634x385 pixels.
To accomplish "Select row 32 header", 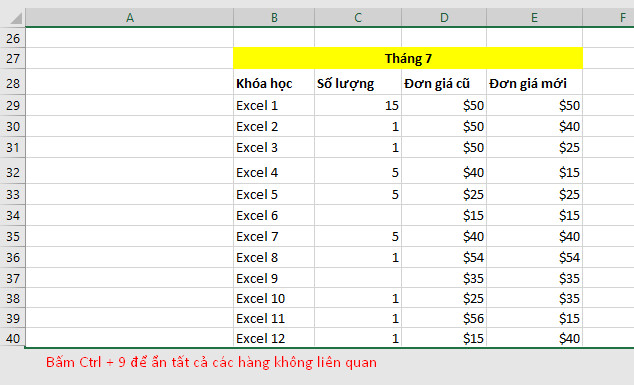I will point(13,172).
